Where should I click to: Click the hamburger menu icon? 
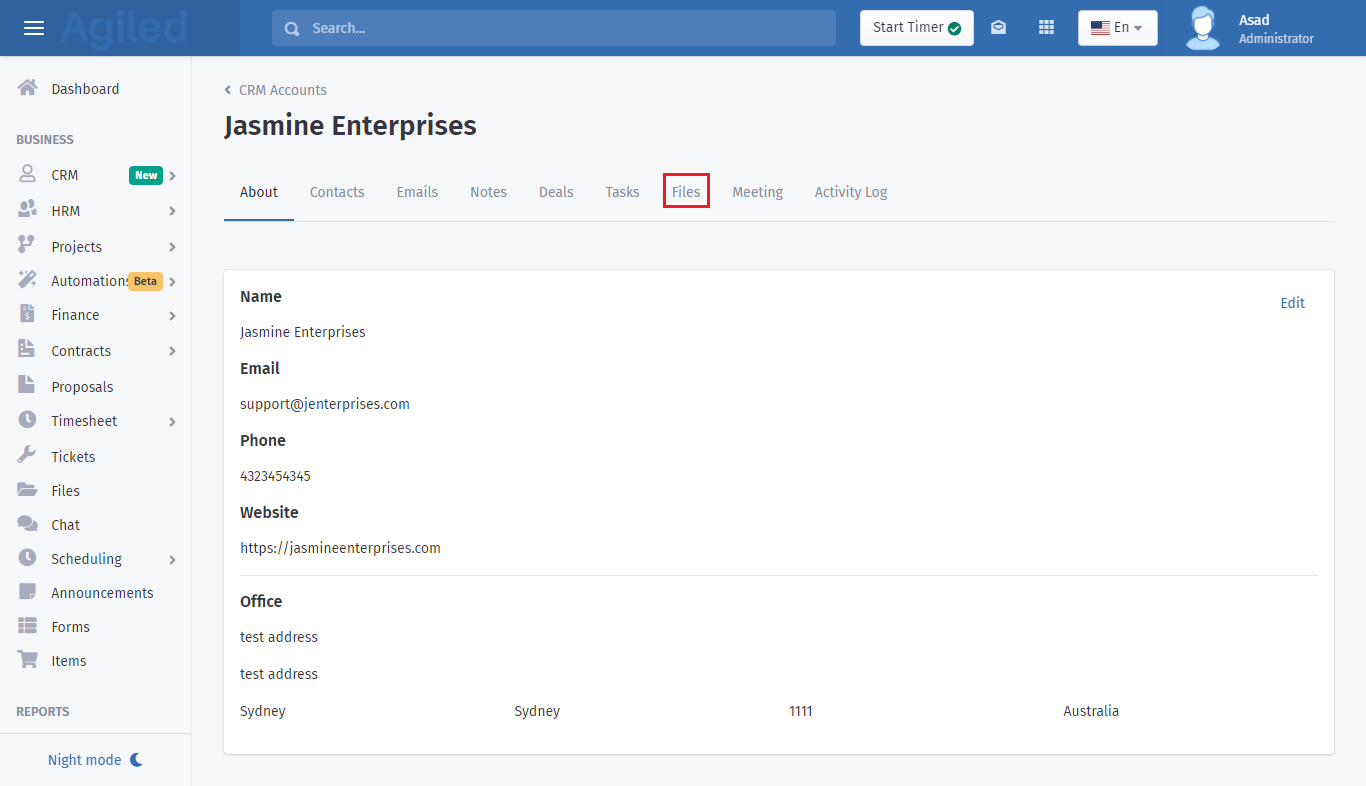click(34, 28)
